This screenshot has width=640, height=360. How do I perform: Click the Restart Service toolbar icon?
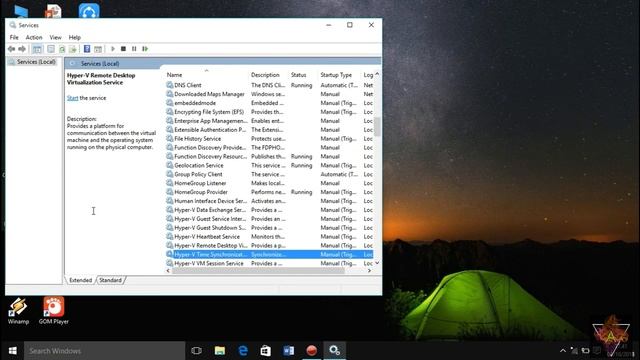pyautogui.click(x=145, y=49)
